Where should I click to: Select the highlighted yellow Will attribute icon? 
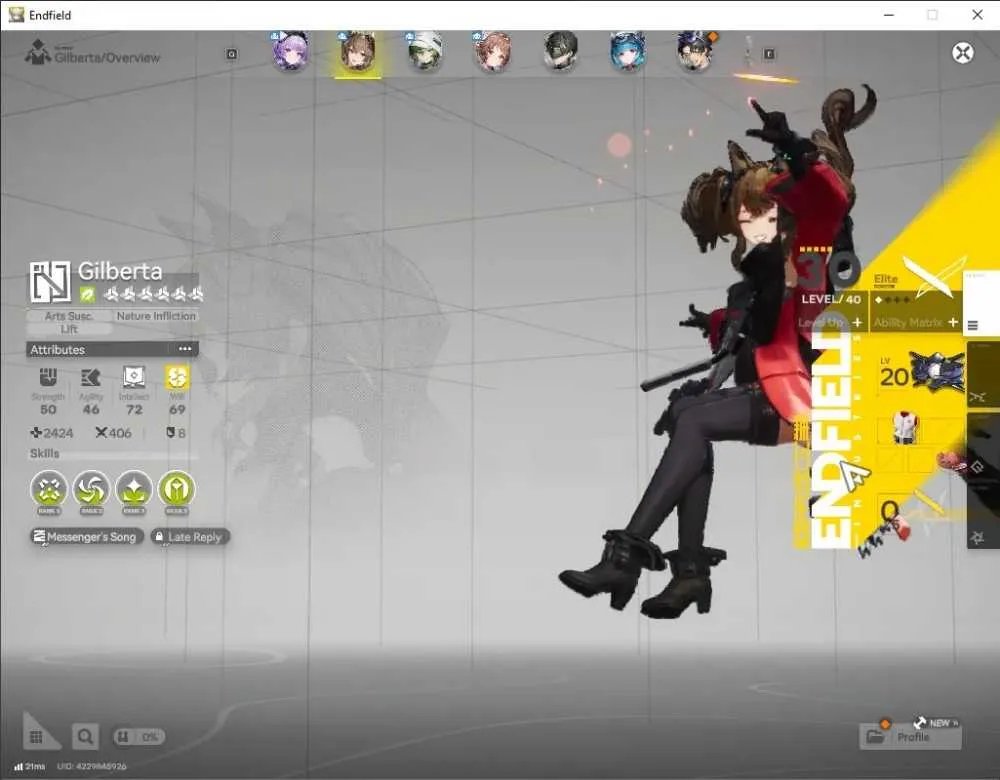click(x=177, y=377)
